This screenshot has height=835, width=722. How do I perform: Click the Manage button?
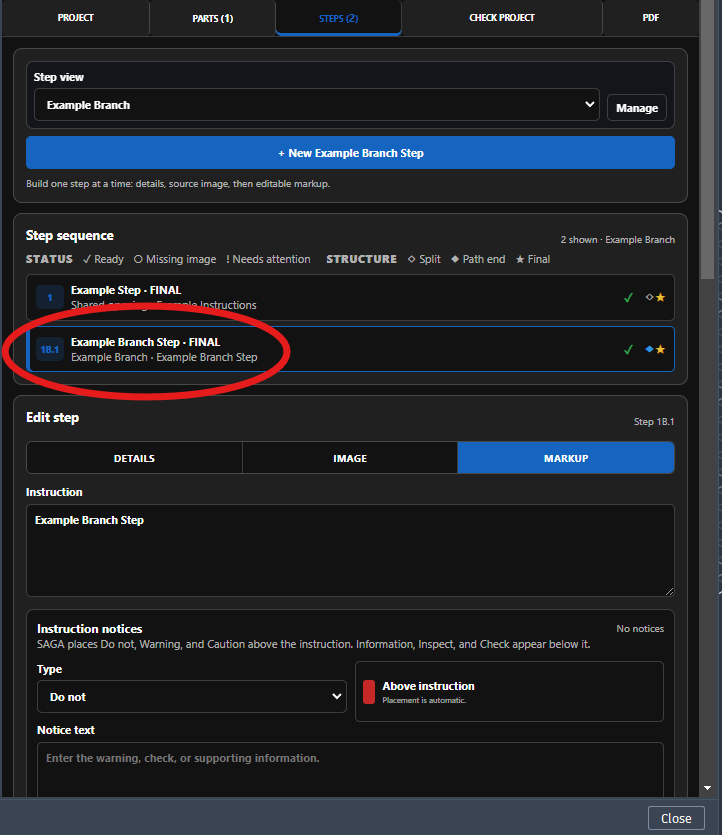point(637,108)
